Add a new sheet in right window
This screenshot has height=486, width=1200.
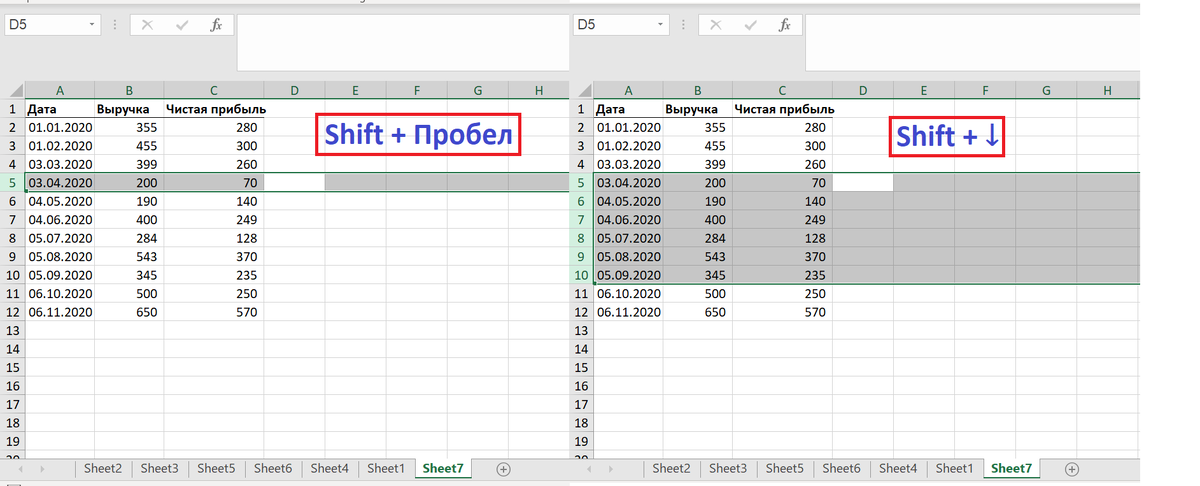tap(1072, 468)
